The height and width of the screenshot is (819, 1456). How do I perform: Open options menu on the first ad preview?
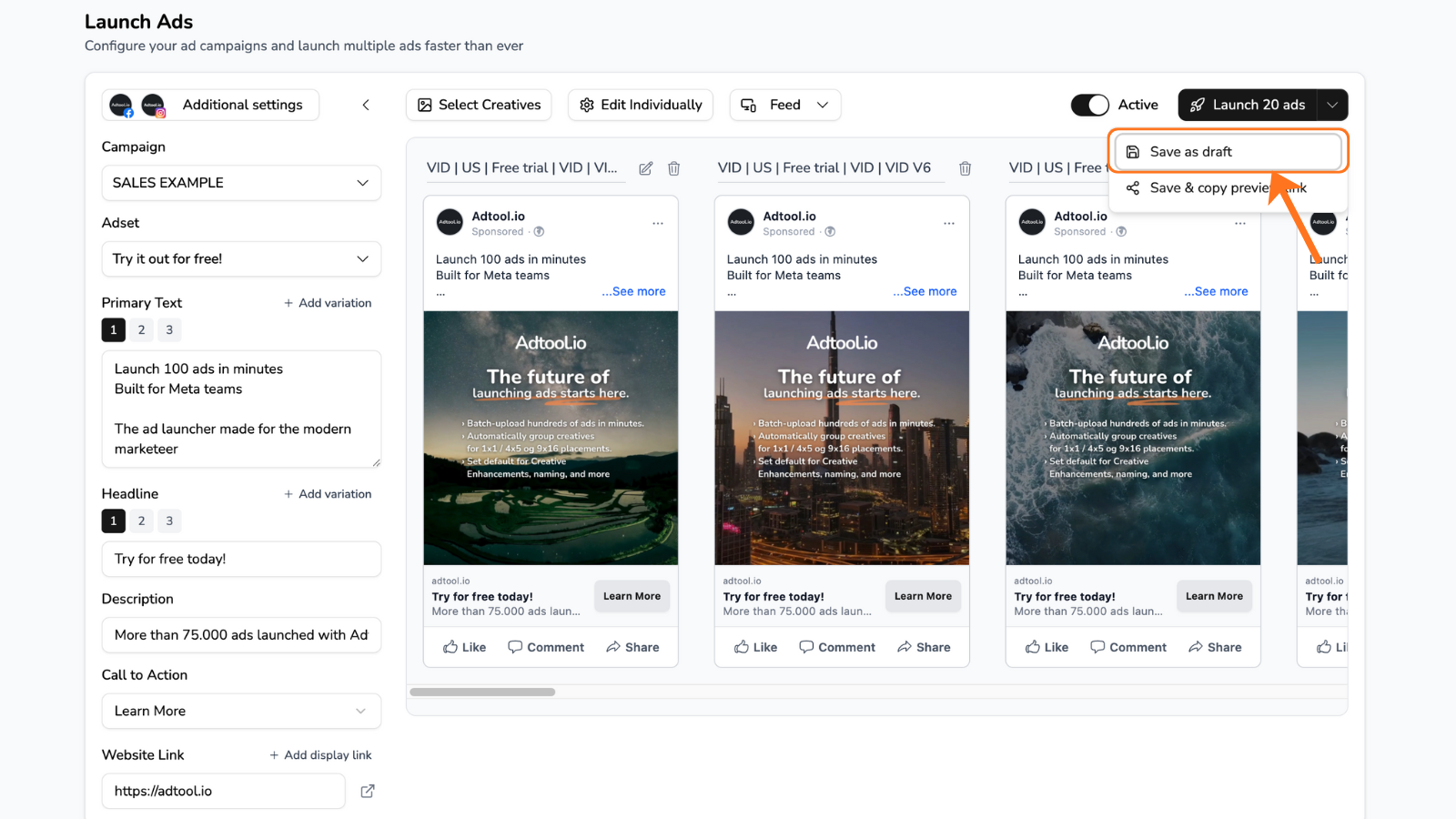click(x=658, y=223)
